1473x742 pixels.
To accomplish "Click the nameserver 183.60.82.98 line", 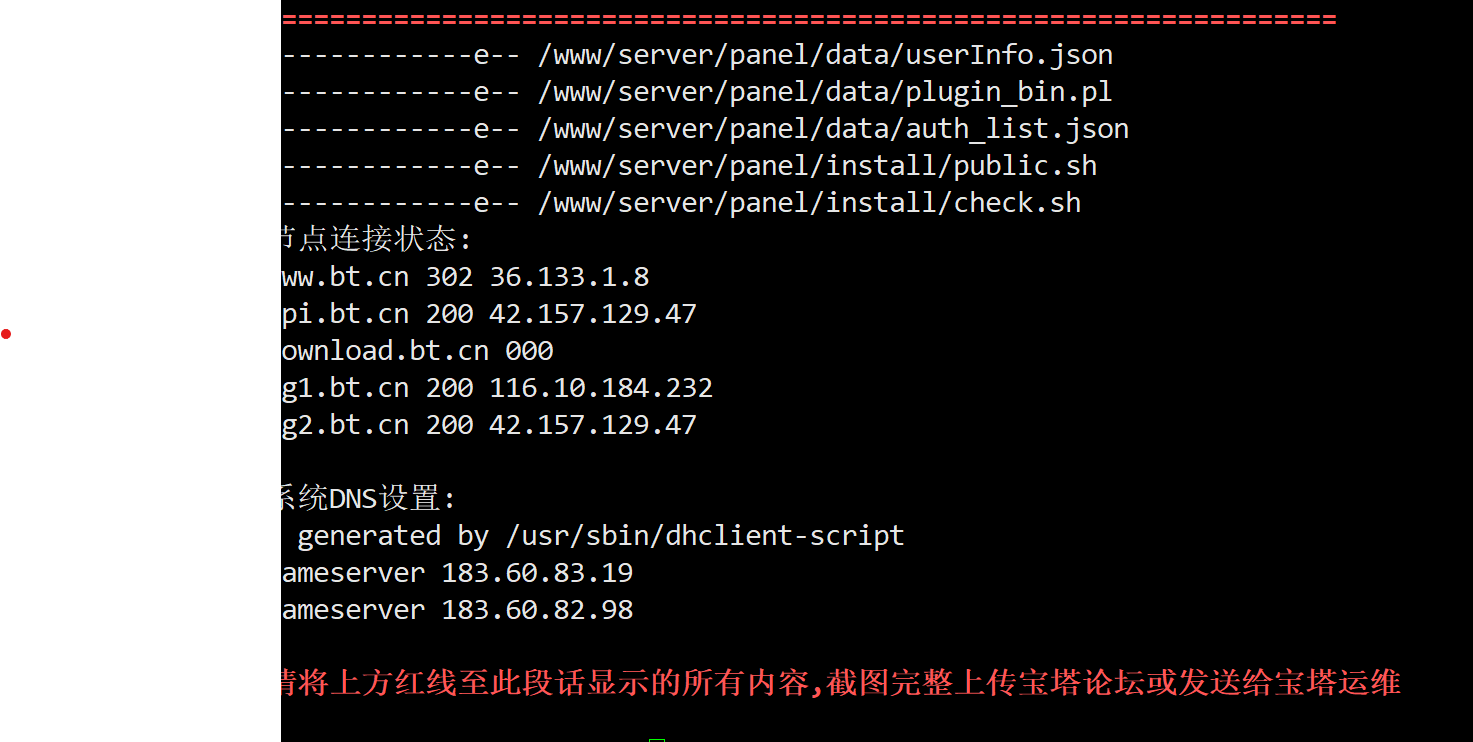I will coord(457,610).
